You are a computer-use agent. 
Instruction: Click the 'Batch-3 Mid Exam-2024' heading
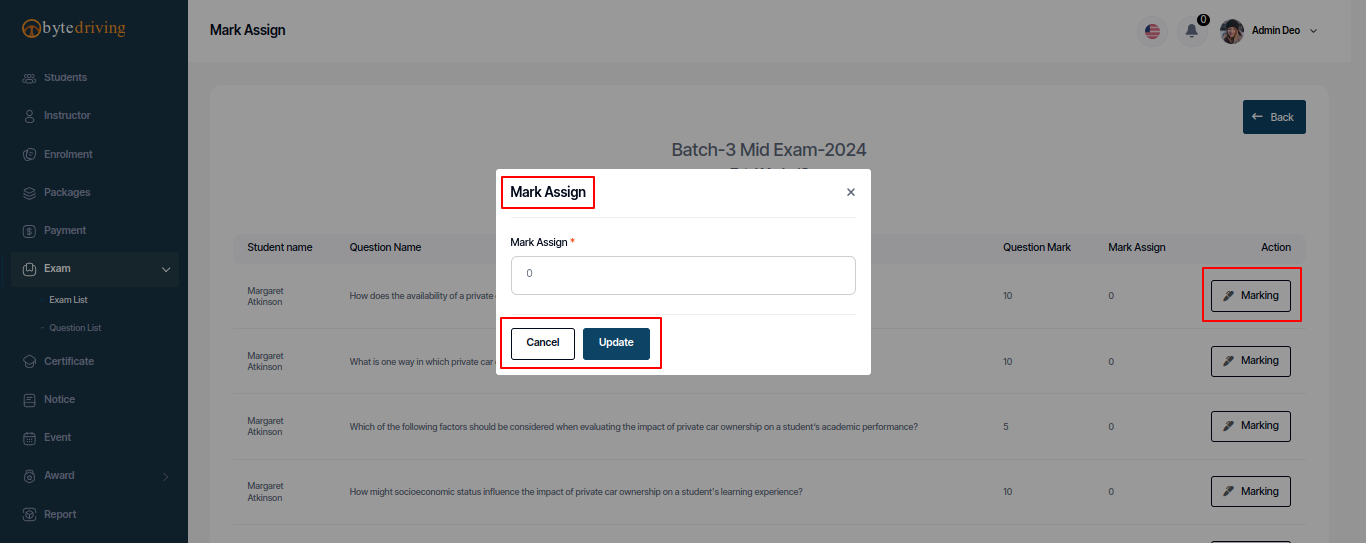click(x=769, y=150)
